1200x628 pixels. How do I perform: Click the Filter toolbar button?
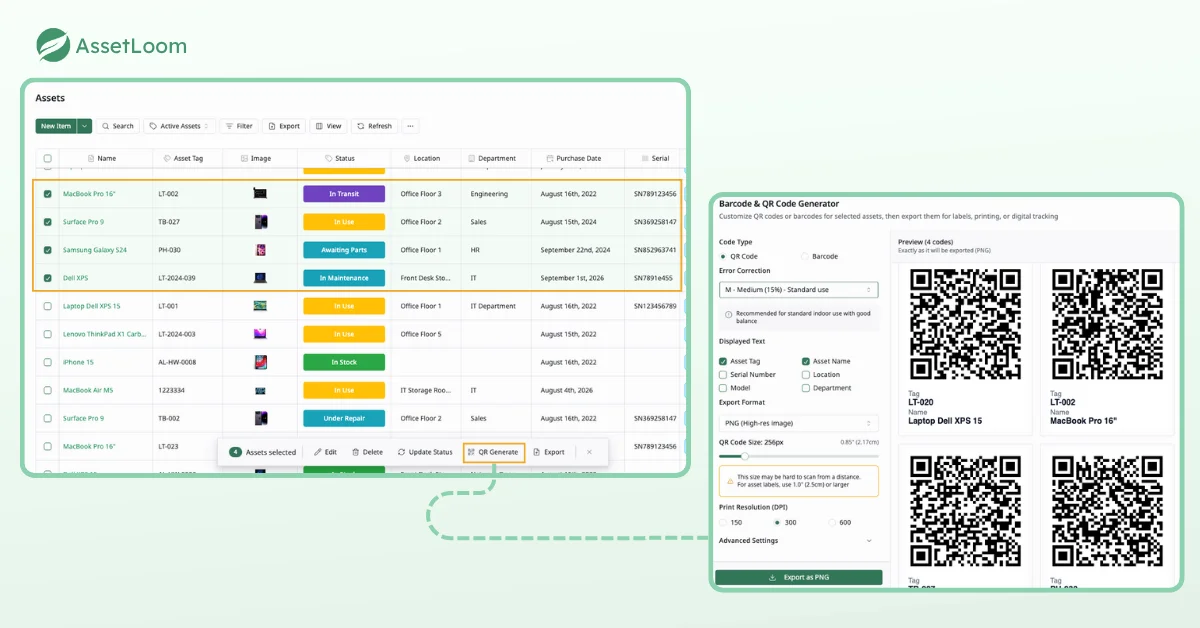point(238,126)
